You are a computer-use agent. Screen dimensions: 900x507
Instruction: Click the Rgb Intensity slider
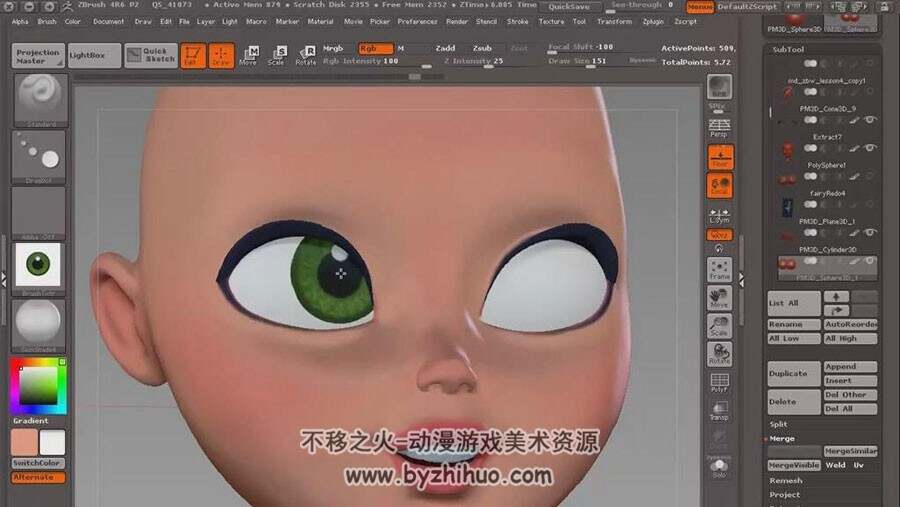coord(378,61)
